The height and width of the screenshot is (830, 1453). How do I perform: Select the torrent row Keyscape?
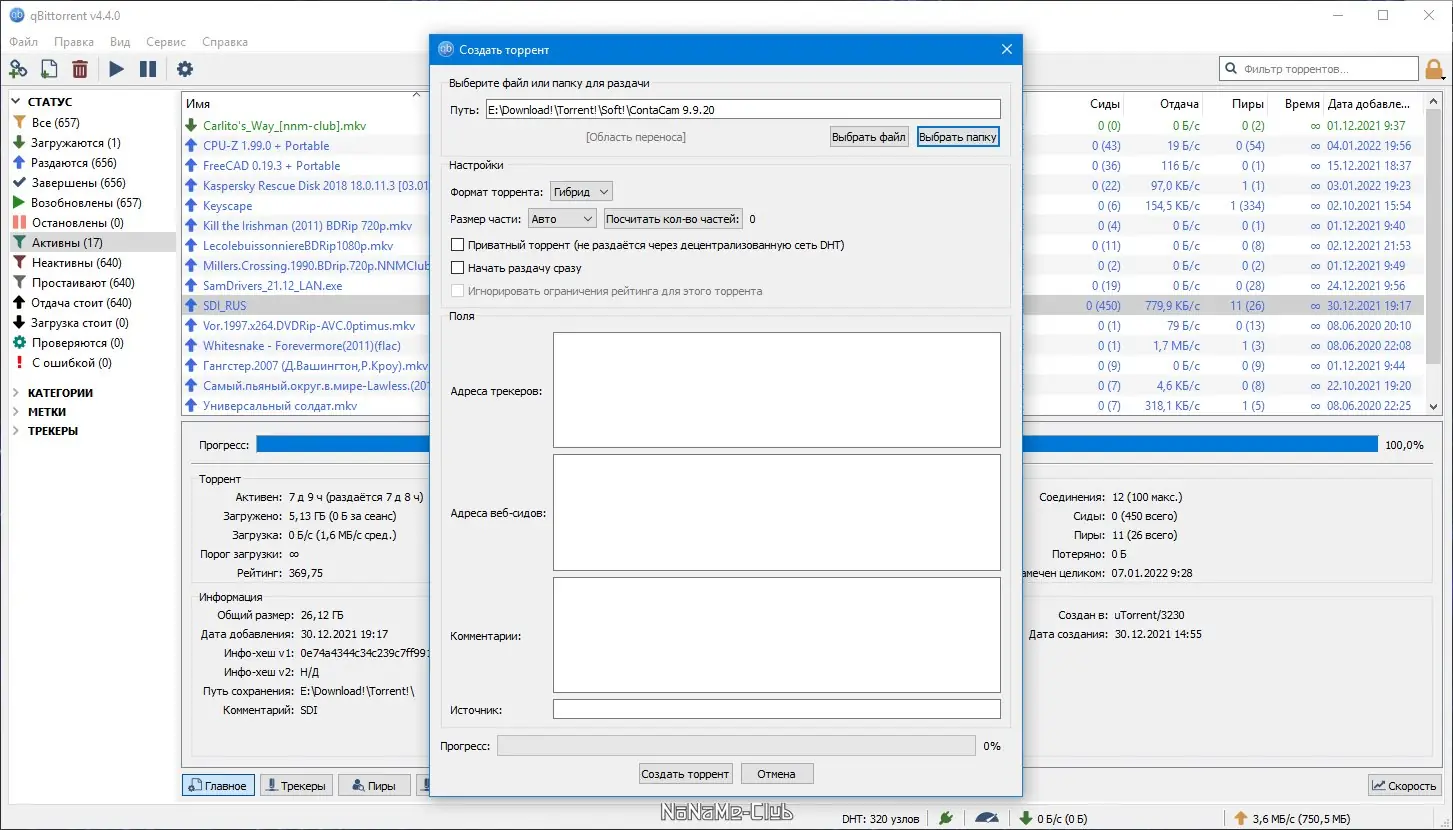coord(227,206)
